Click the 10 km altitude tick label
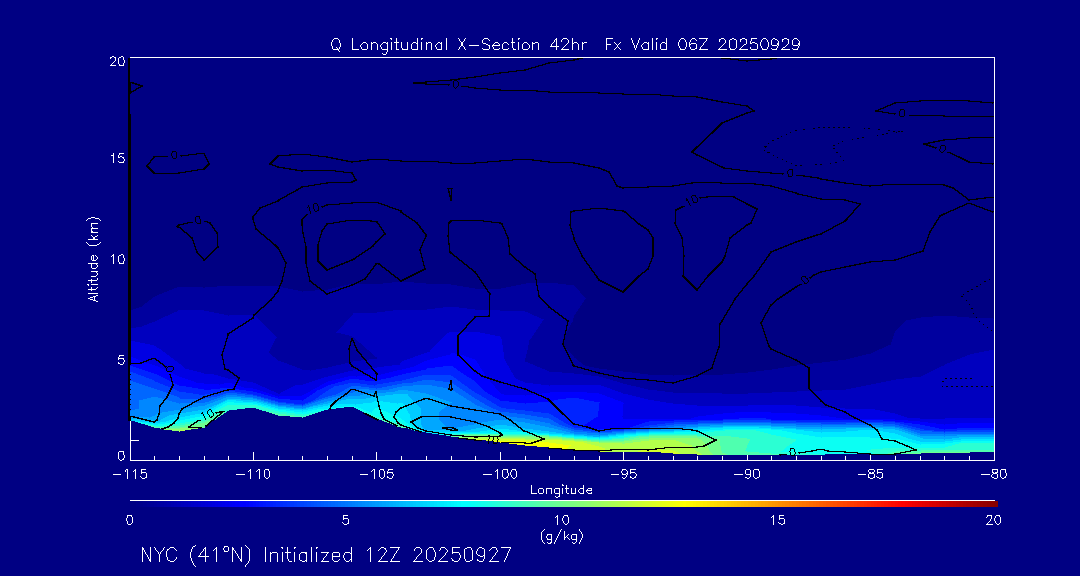 pos(116,259)
